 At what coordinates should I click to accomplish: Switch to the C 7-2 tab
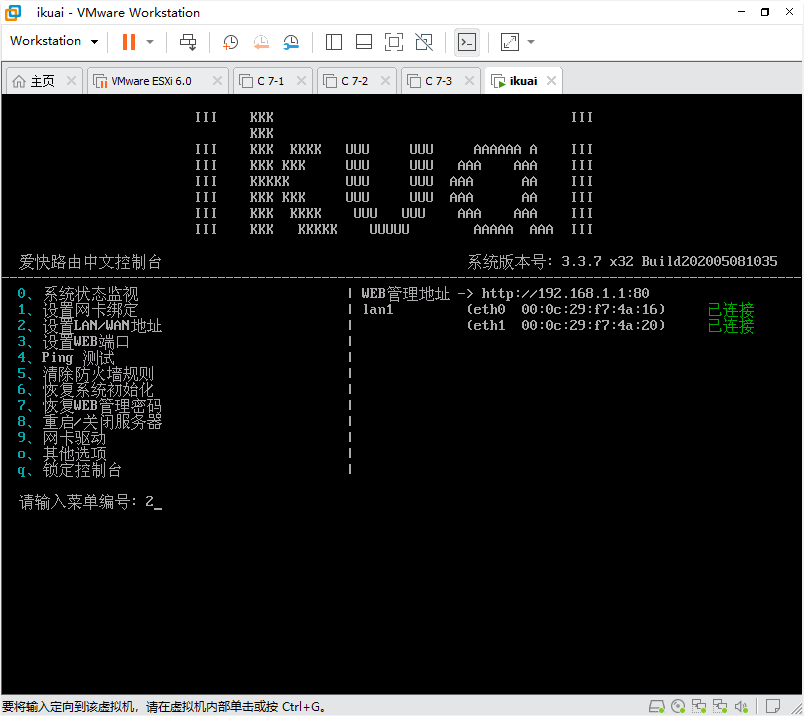coord(353,81)
